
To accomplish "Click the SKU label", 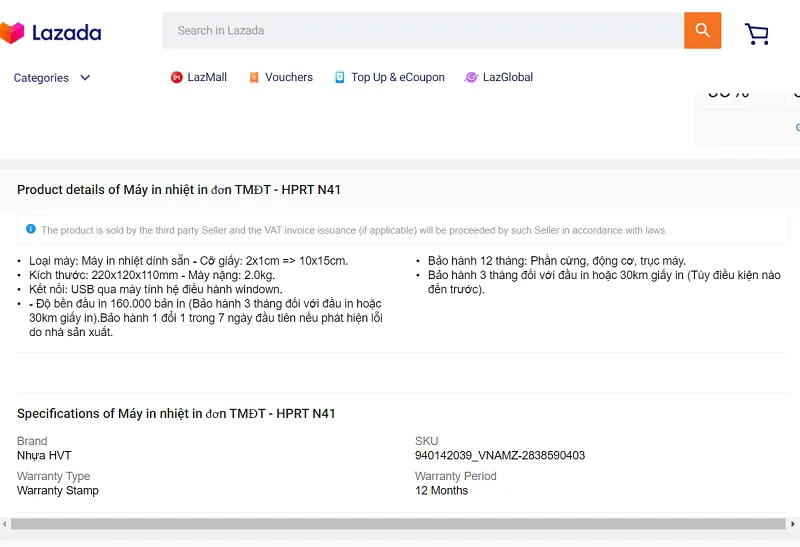I will tap(427, 441).
